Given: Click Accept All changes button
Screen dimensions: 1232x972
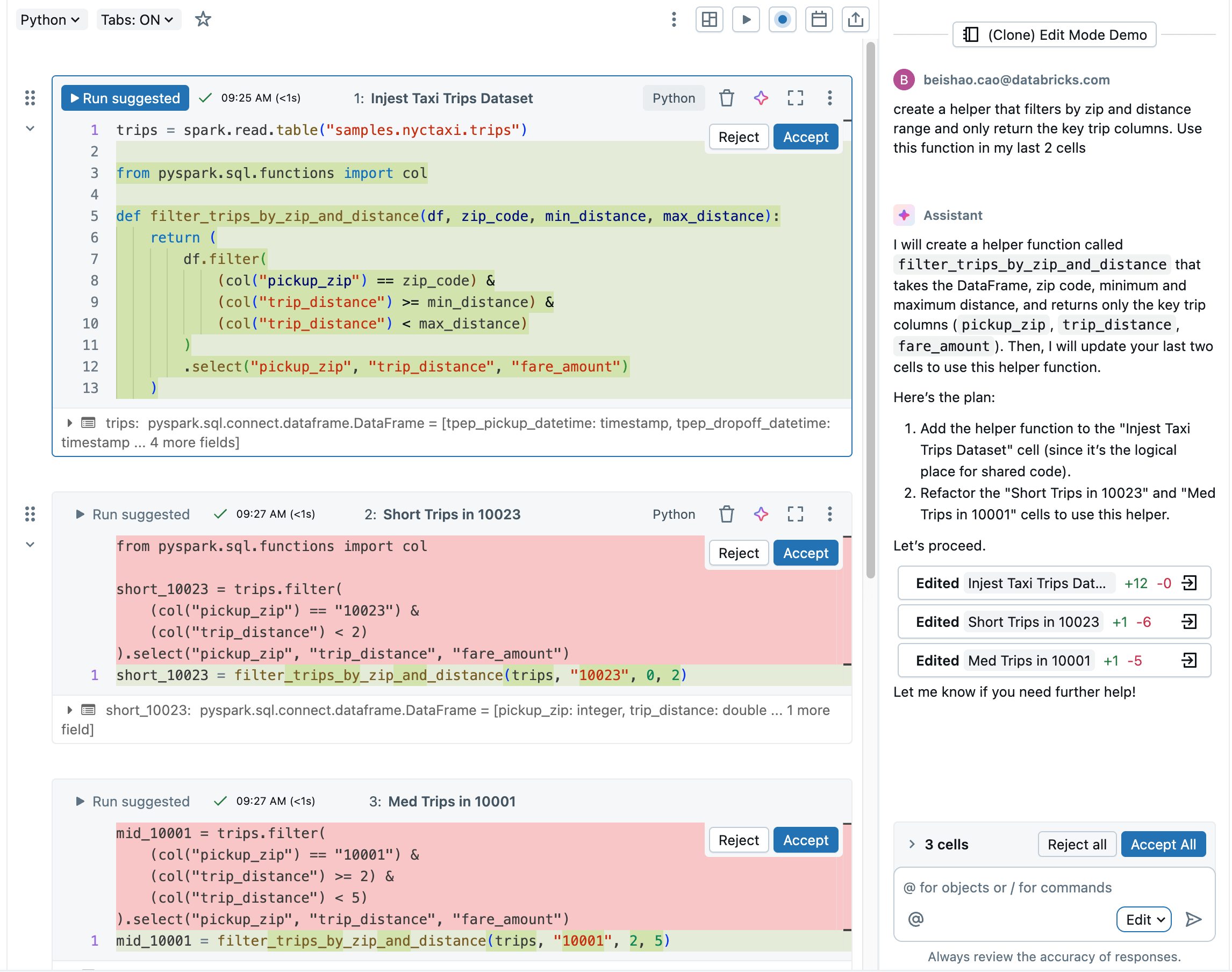Looking at the screenshot, I should [1163, 845].
